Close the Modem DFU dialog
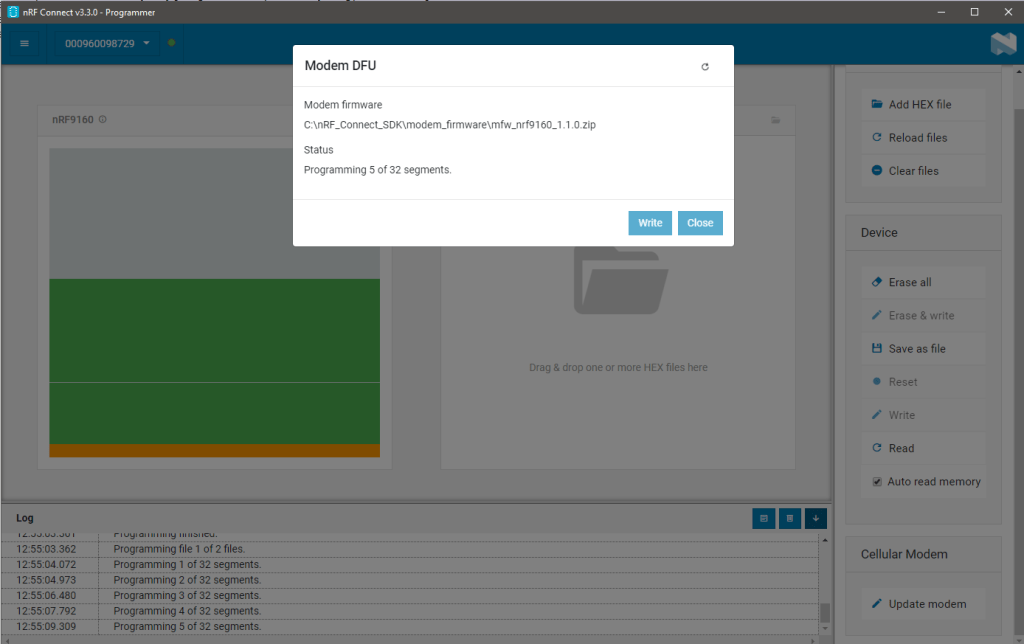The image size is (1024, 644). [x=700, y=223]
